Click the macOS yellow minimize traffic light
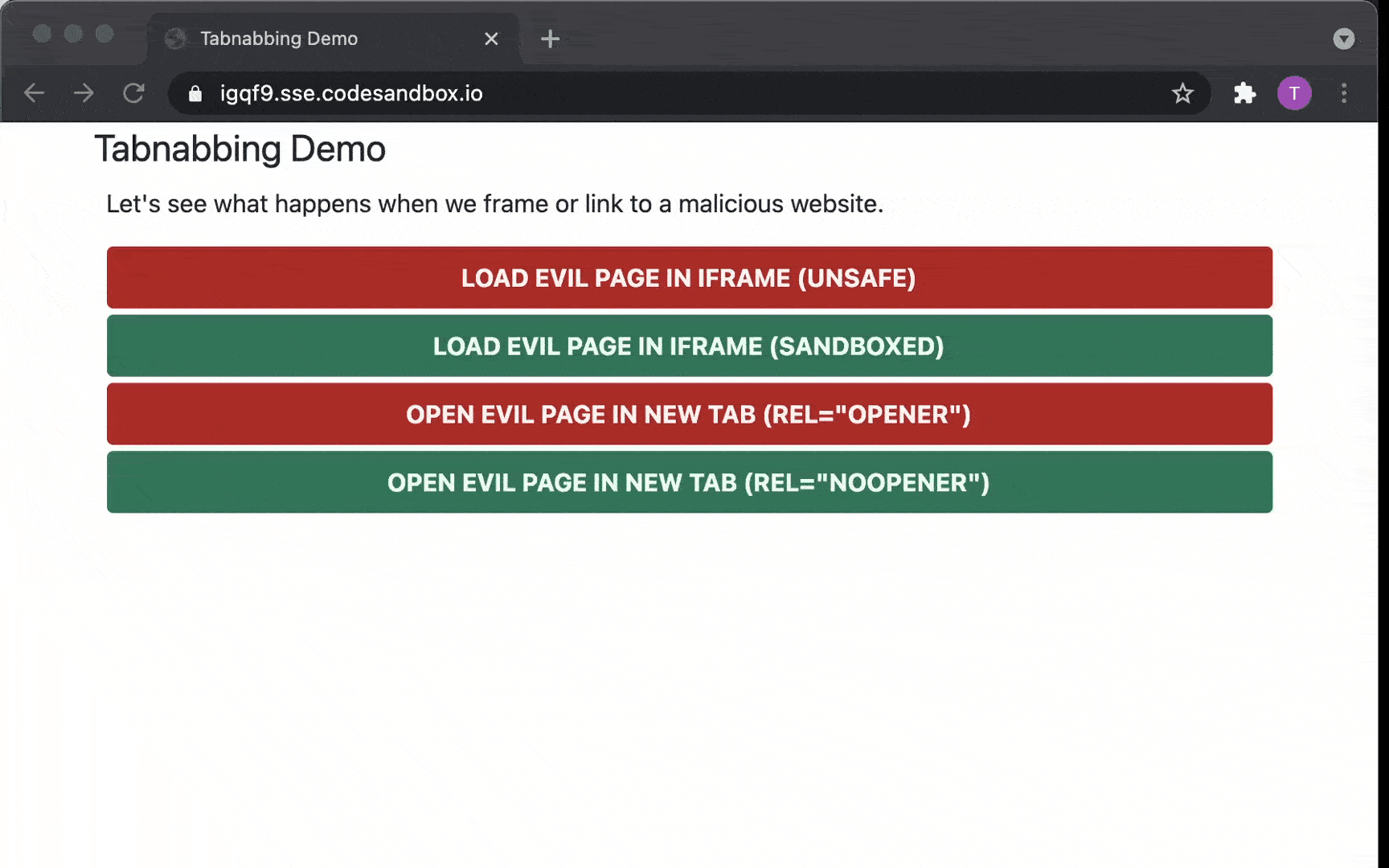 coord(73,35)
